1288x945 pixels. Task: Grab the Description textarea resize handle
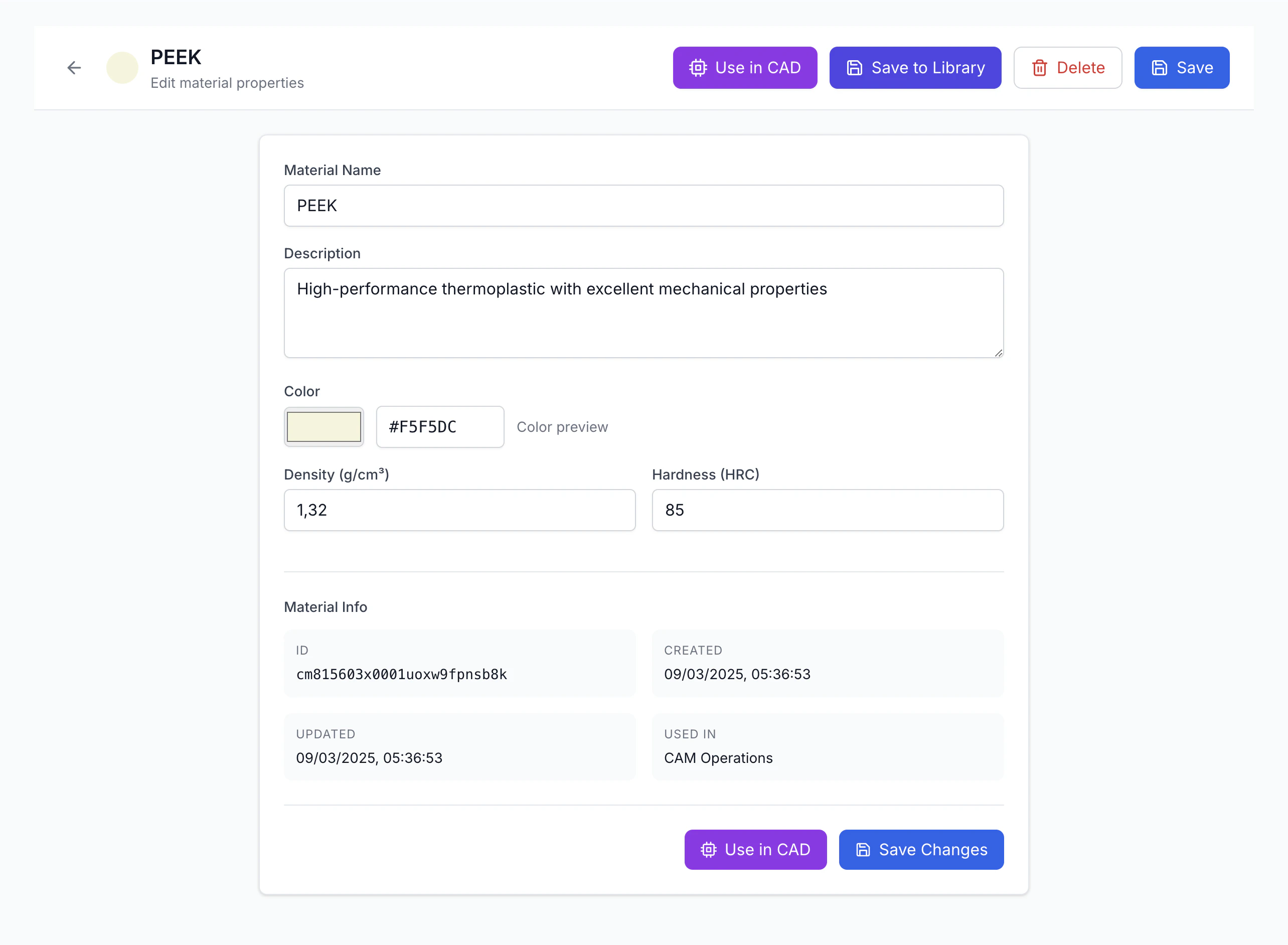click(998, 353)
